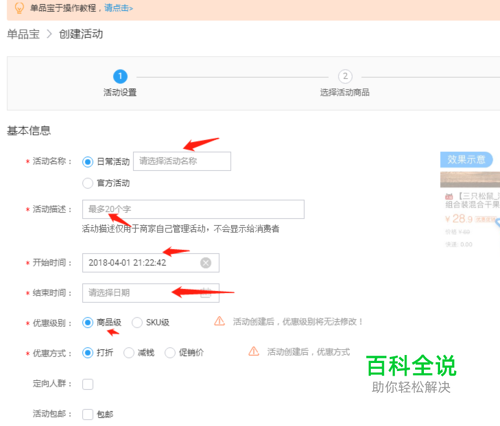Select the SKU级 radio button
This screenshot has width=500, height=426.
[137, 322]
